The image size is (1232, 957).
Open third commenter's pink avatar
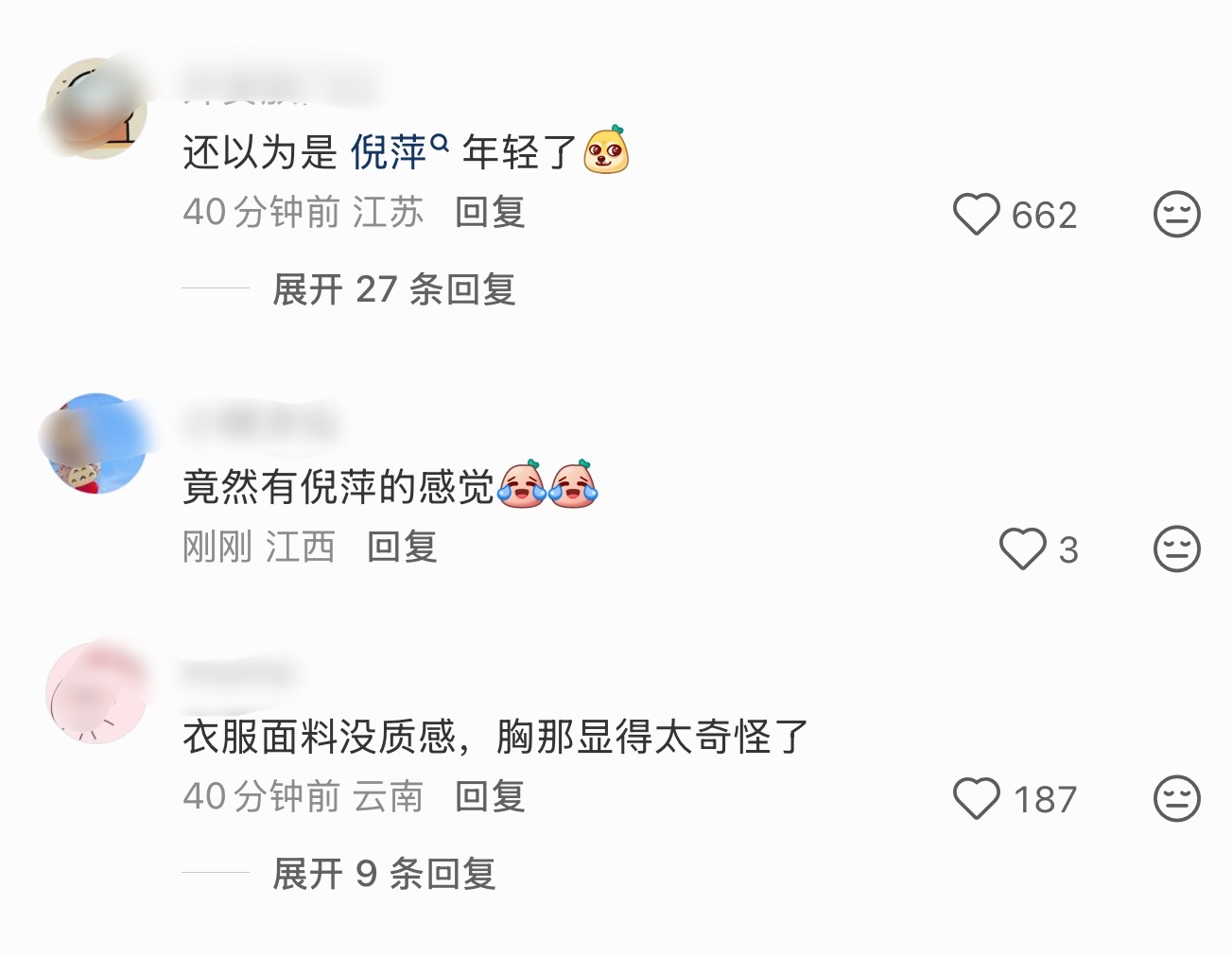tap(96, 693)
